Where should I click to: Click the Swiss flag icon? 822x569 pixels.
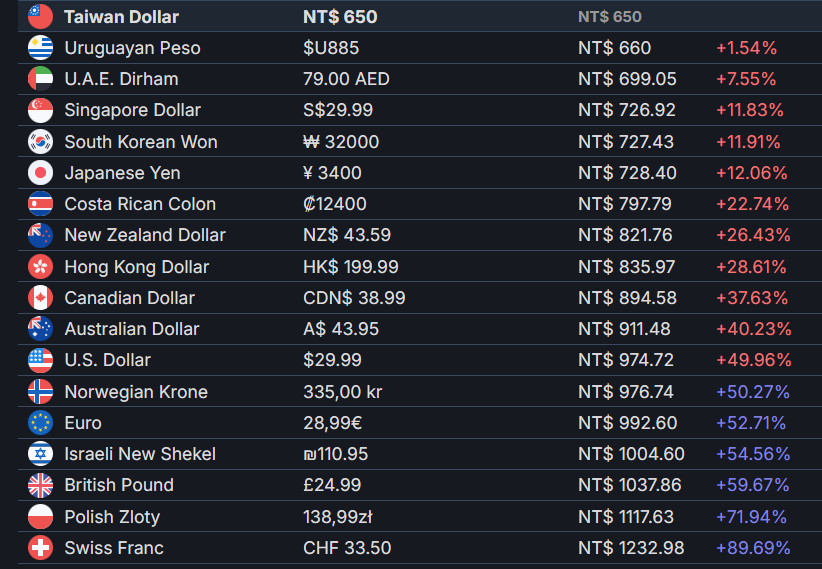(40, 547)
